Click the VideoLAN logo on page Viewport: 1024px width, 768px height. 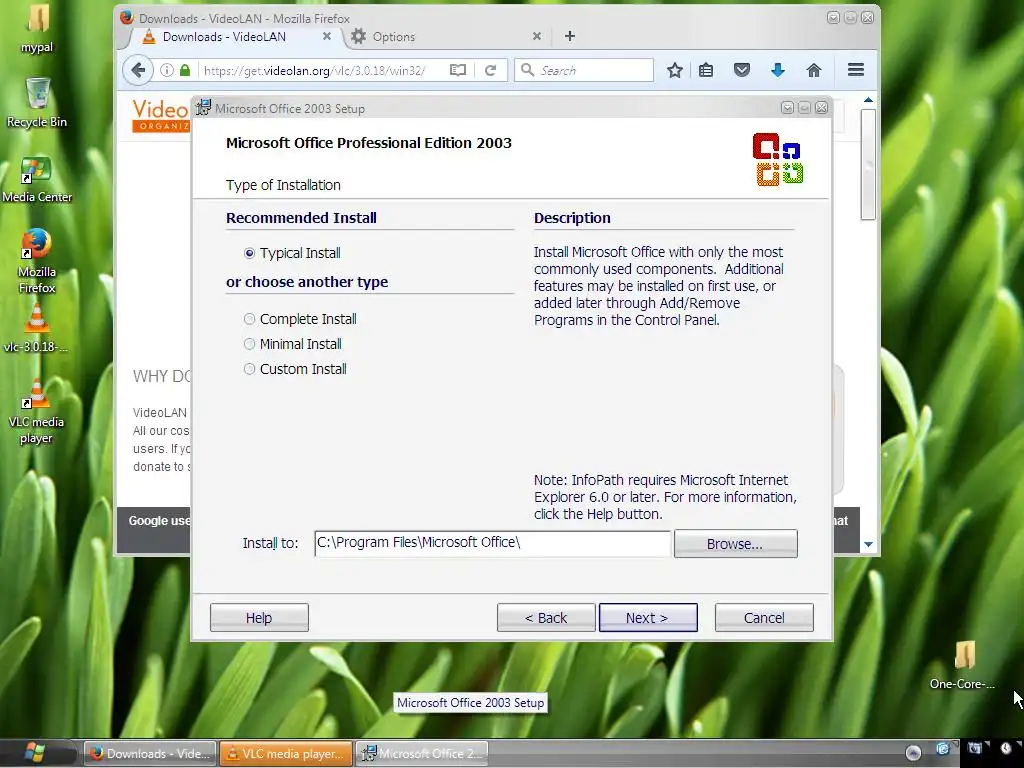click(x=161, y=116)
